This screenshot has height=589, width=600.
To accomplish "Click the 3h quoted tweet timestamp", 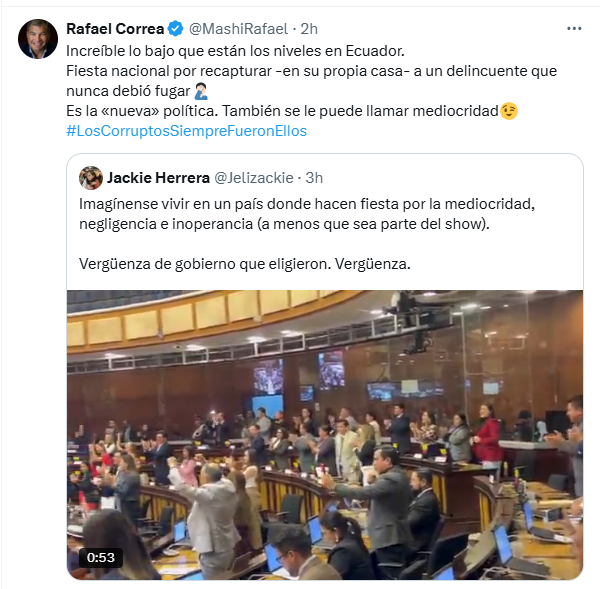I will point(314,178).
